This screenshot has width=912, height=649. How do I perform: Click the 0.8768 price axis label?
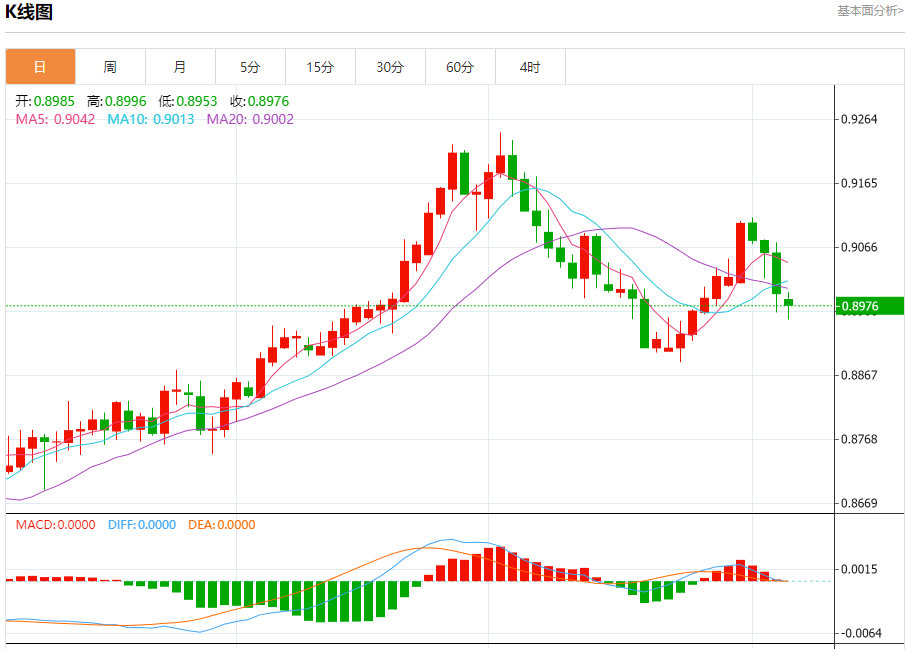859,439
